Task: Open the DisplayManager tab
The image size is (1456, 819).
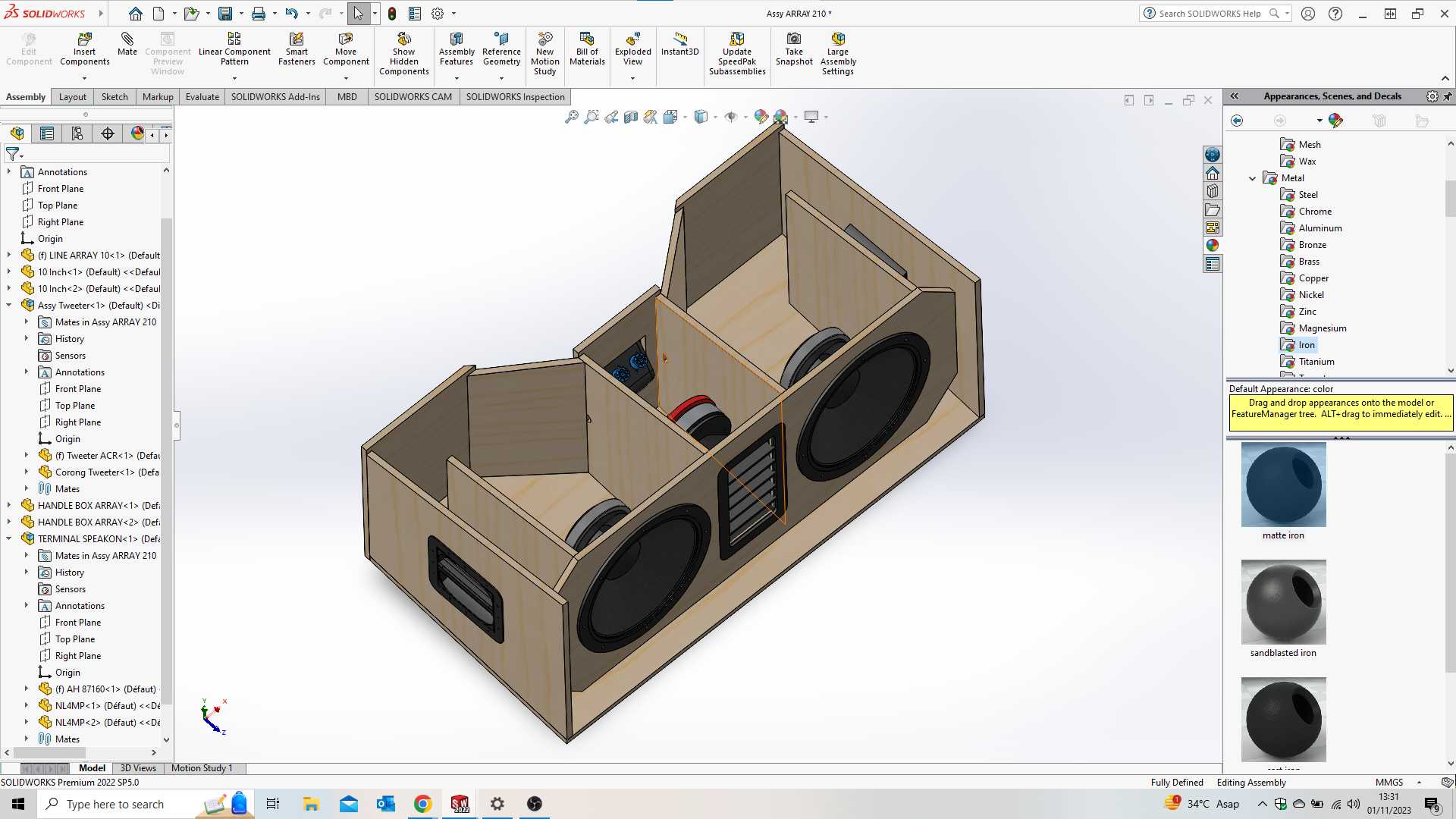Action: tap(137, 133)
